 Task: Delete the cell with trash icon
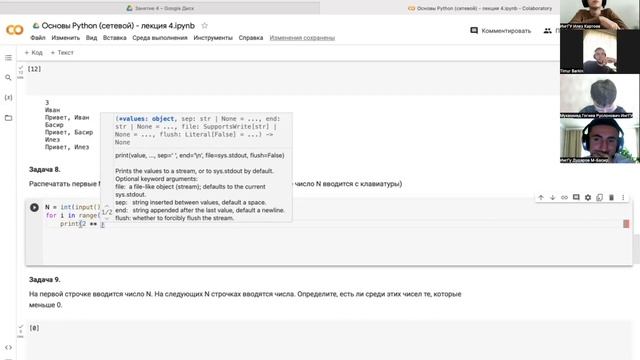(x=611, y=198)
